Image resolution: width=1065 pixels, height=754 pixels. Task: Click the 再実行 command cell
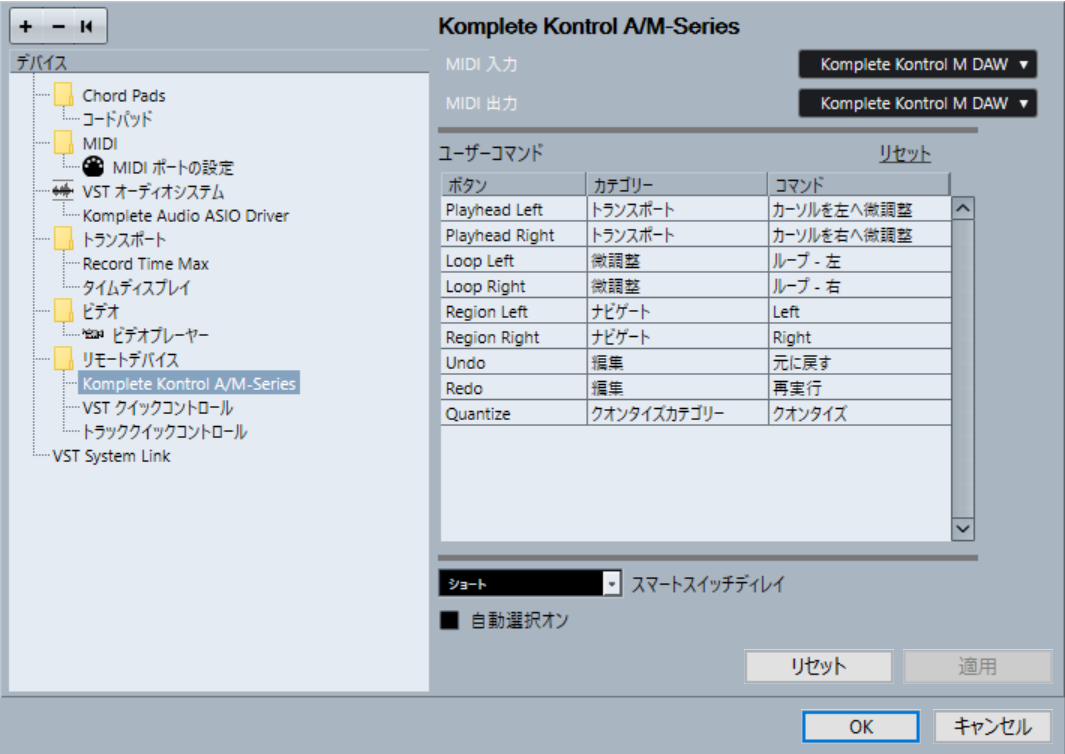coord(859,388)
